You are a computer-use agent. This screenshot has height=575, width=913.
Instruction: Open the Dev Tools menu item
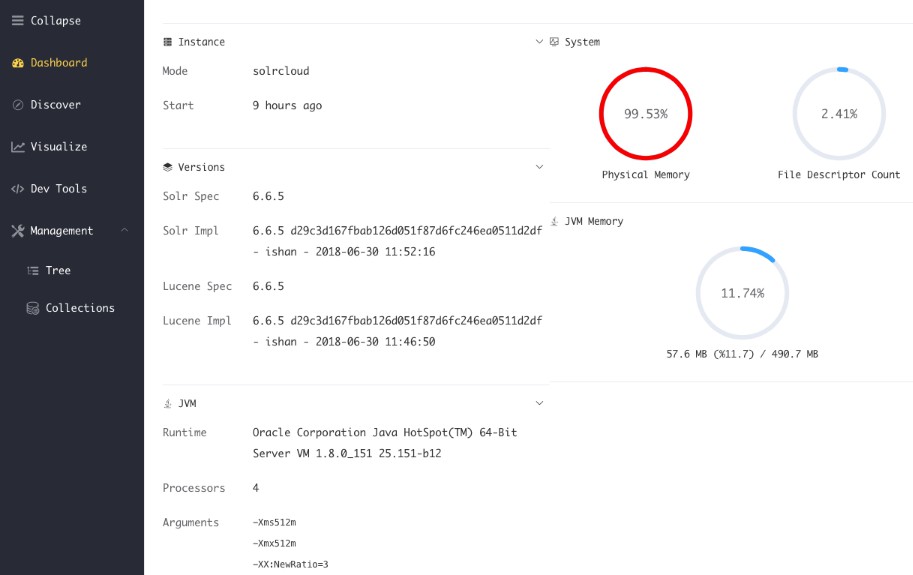58,189
